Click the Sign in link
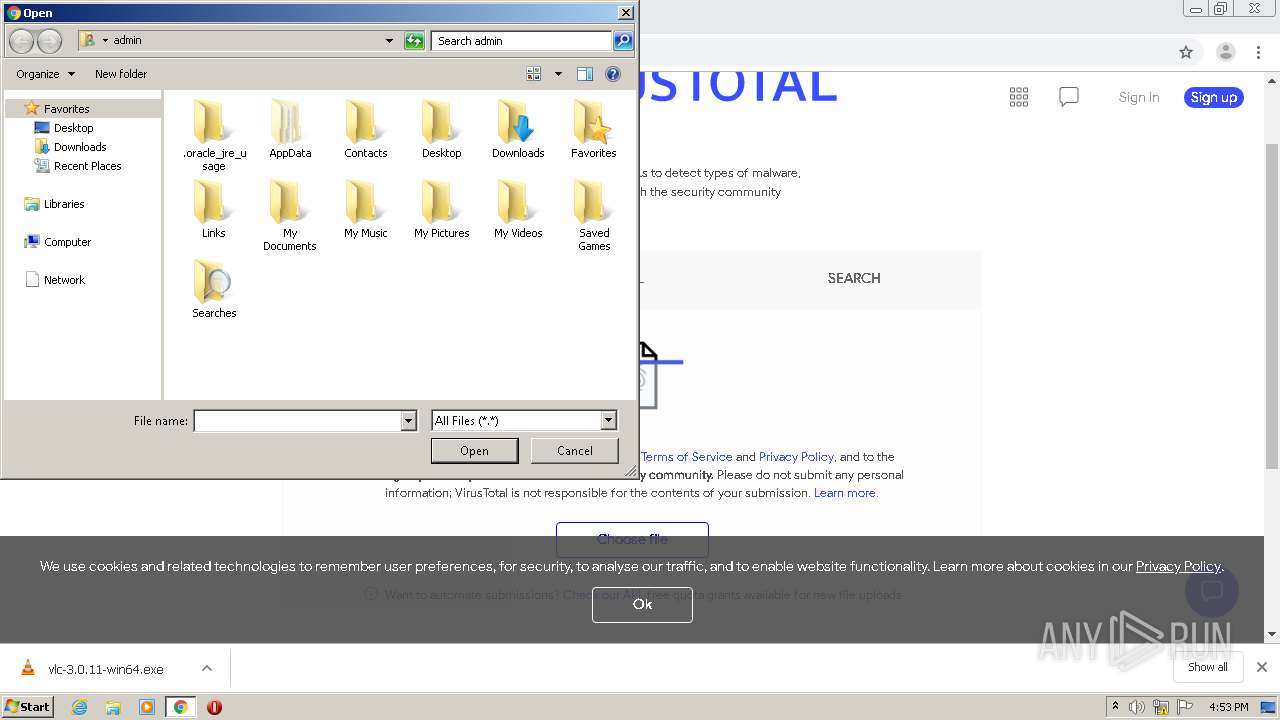This screenshot has width=1280, height=720. pyautogui.click(x=1139, y=97)
